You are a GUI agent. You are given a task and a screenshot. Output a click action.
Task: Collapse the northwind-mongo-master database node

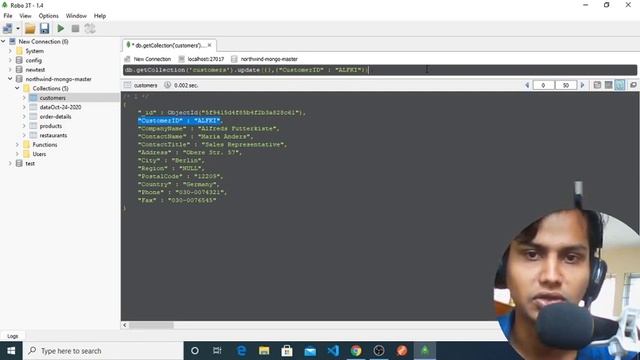tap(10, 79)
